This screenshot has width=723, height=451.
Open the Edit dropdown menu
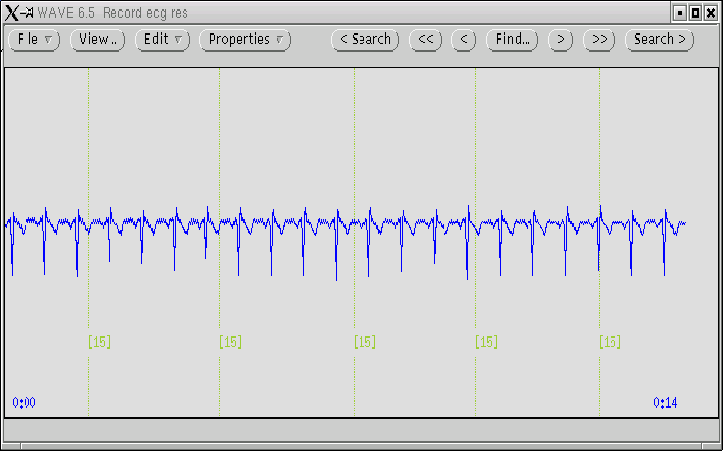tap(162, 40)
